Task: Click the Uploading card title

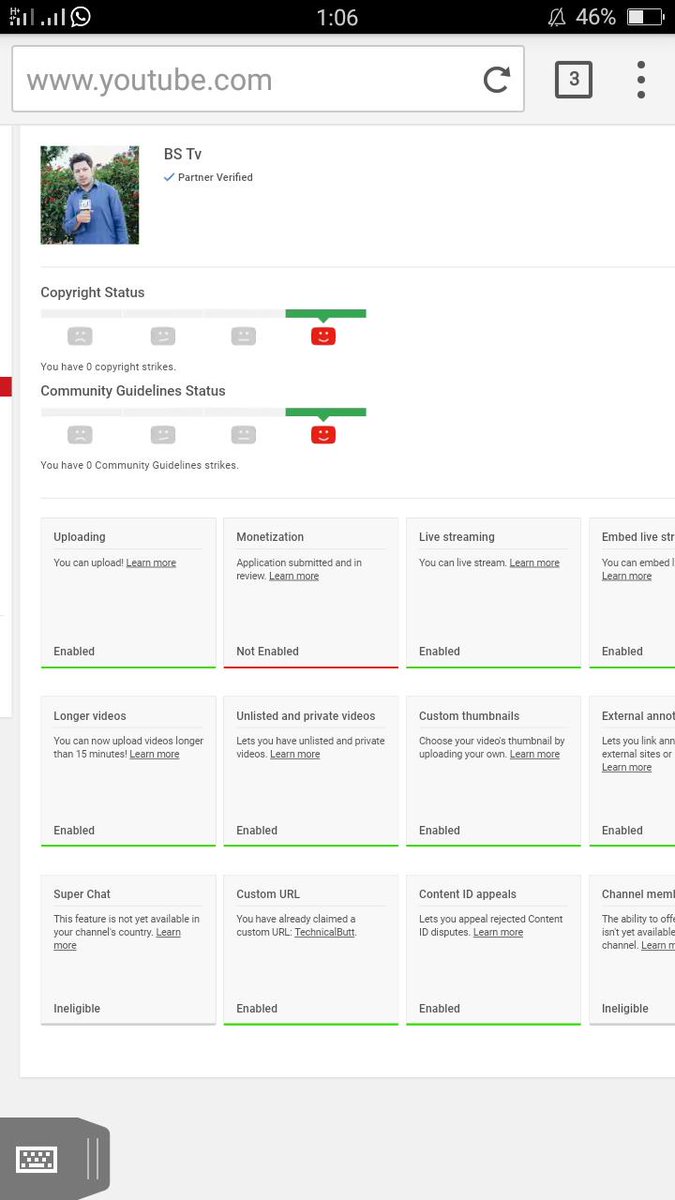Action: [80, 537]
